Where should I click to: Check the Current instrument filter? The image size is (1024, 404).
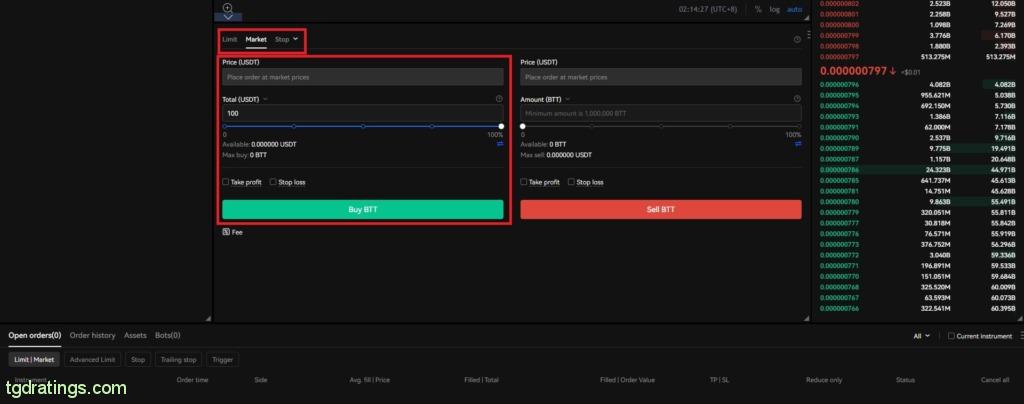pos(951,336)
